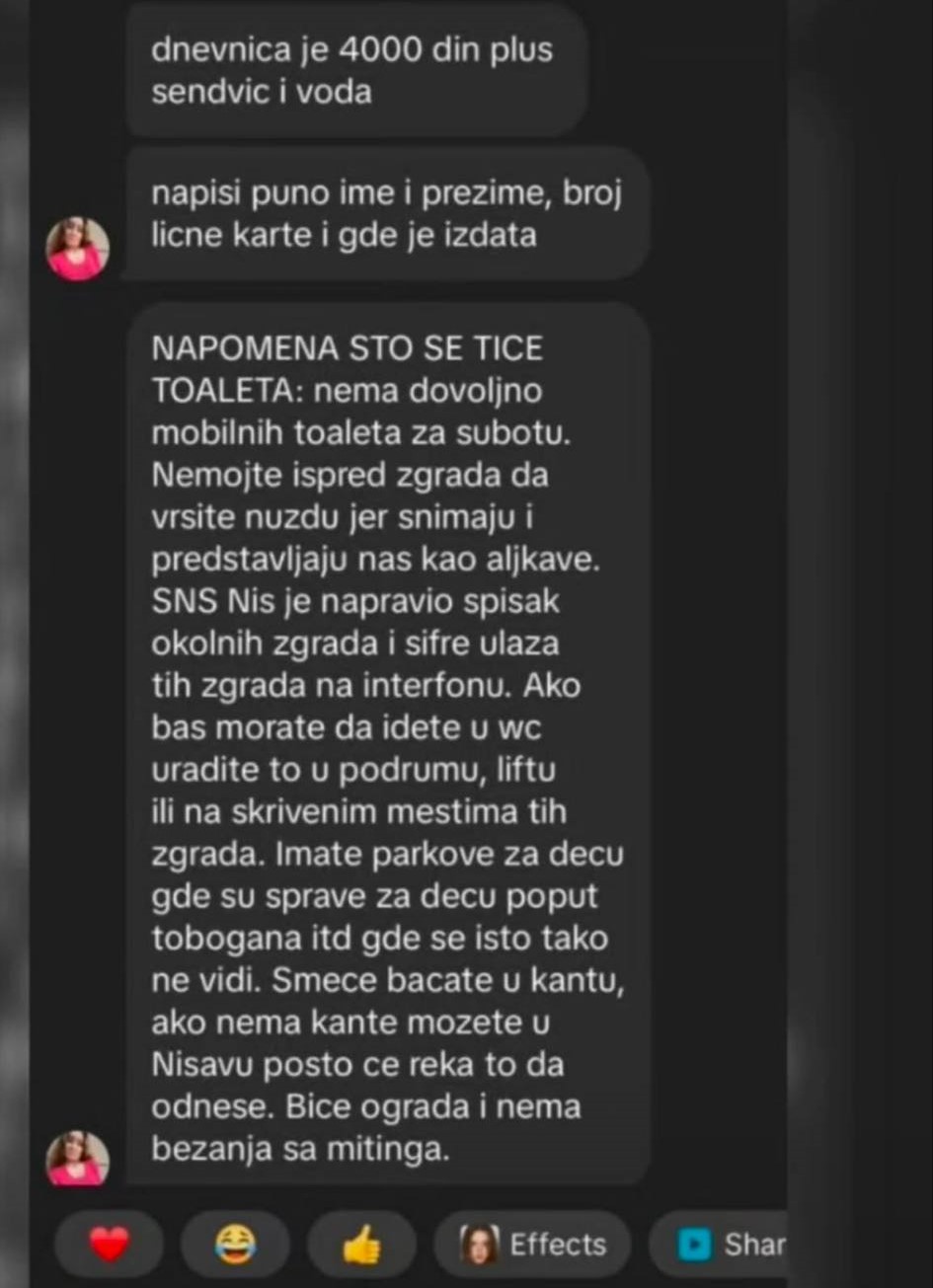
Task: Select the 'napisi puno ime i prezime' message
Action: pyautogui.click(x=387, y=215)
